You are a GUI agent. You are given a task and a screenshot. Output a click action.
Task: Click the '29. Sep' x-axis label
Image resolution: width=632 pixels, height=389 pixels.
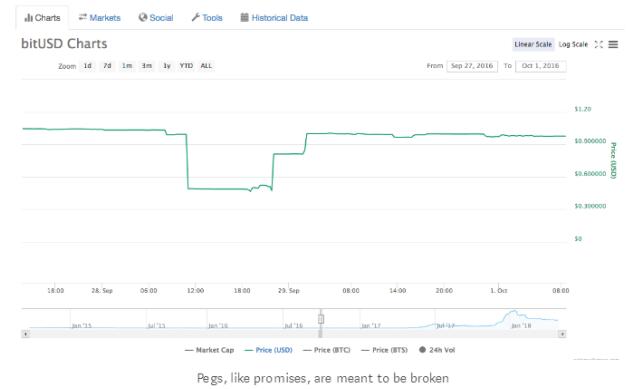pyautogui.click(x=289, y=291)
